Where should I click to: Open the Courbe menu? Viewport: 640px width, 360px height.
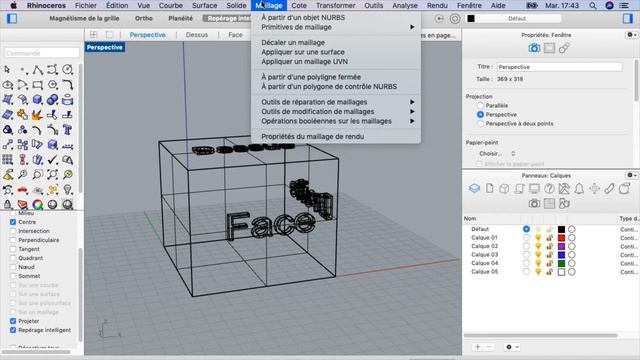171,6
